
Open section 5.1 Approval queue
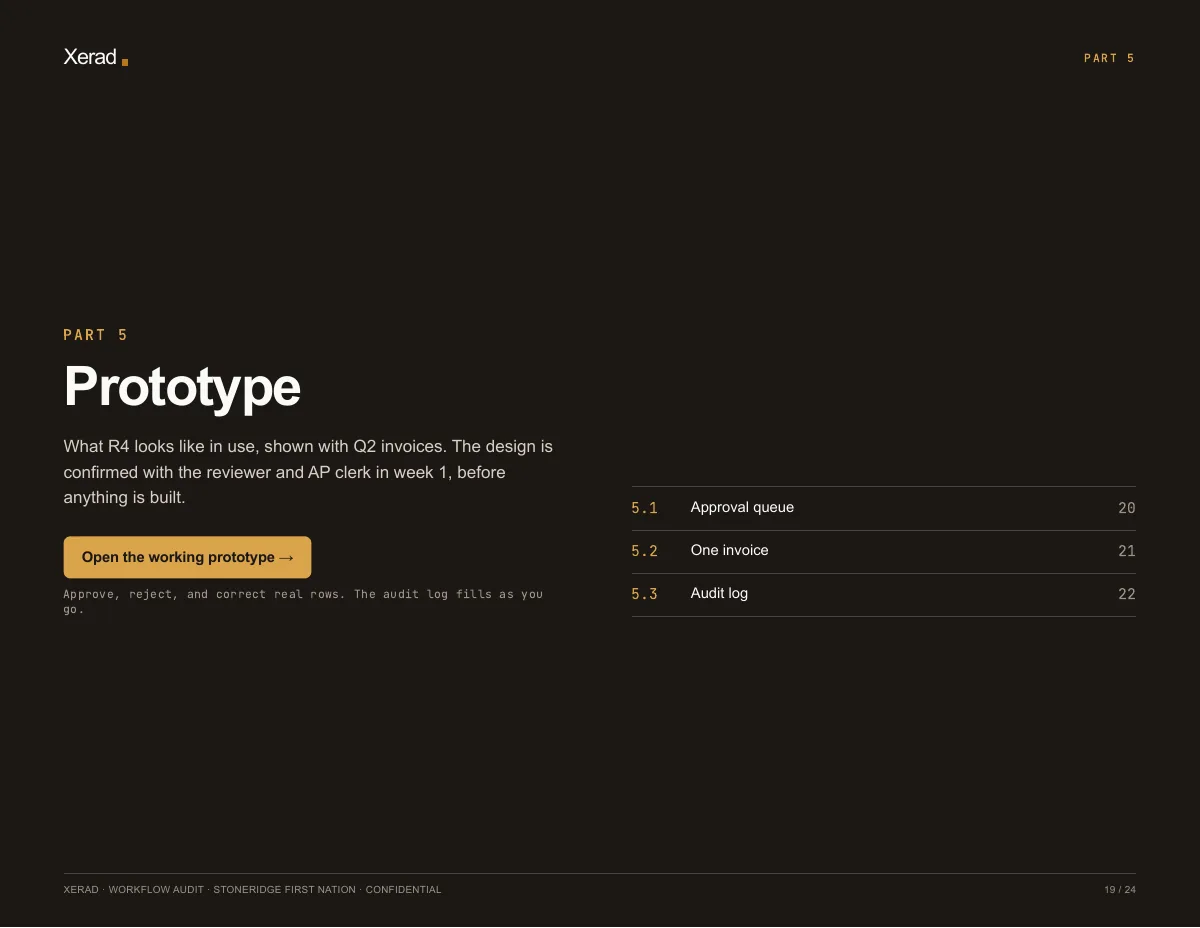coord(883,508)
